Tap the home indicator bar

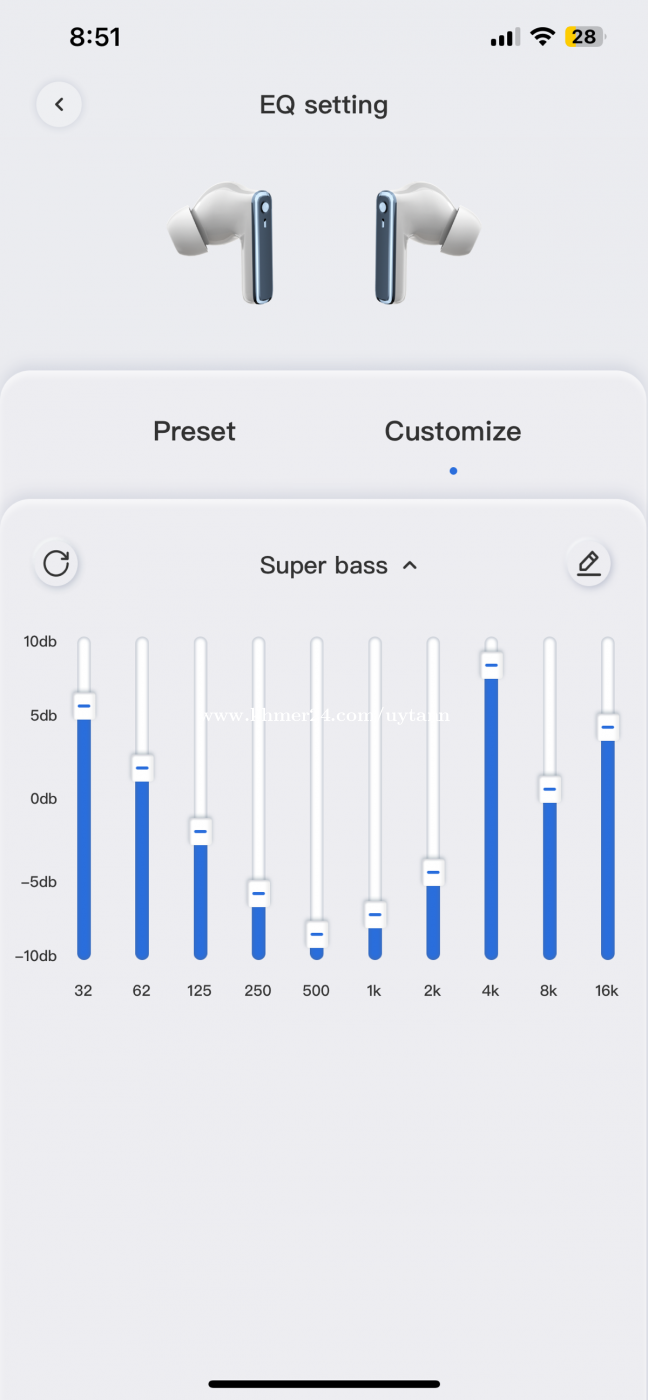point(324,1384)
